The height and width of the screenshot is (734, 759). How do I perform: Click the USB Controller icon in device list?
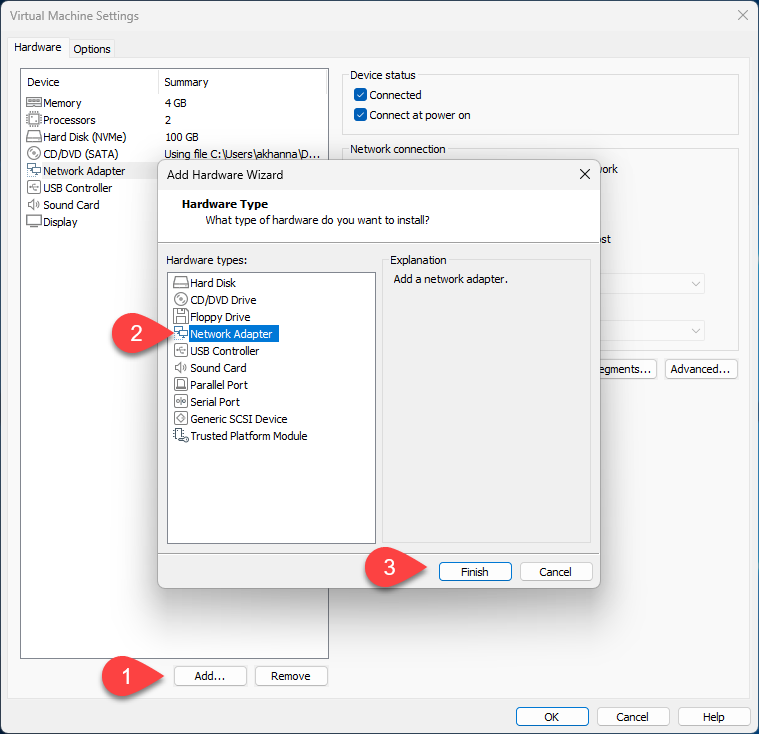tap(33, 187)
